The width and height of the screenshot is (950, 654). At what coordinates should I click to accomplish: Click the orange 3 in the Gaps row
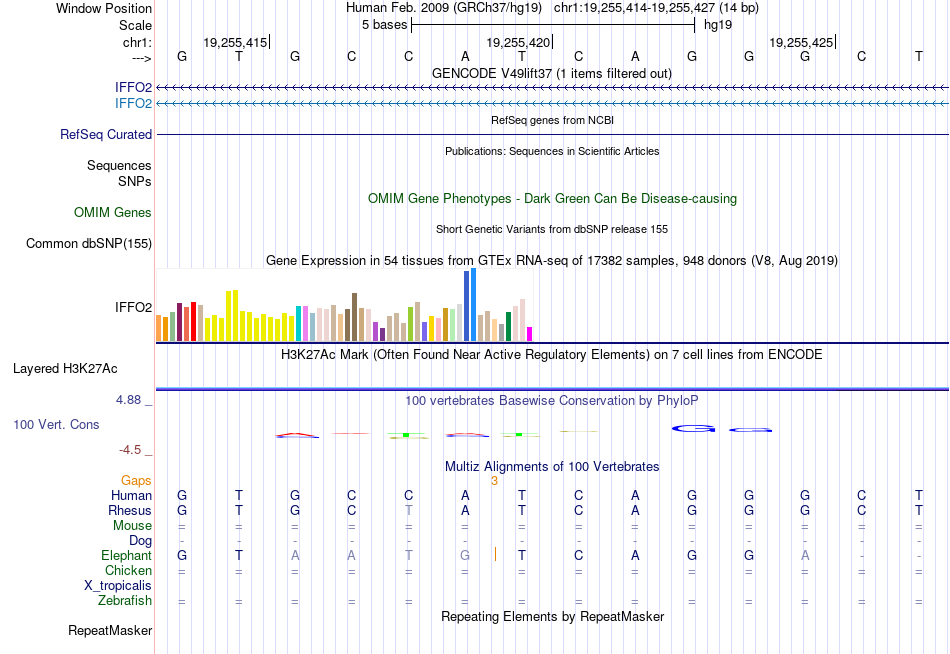494,481
